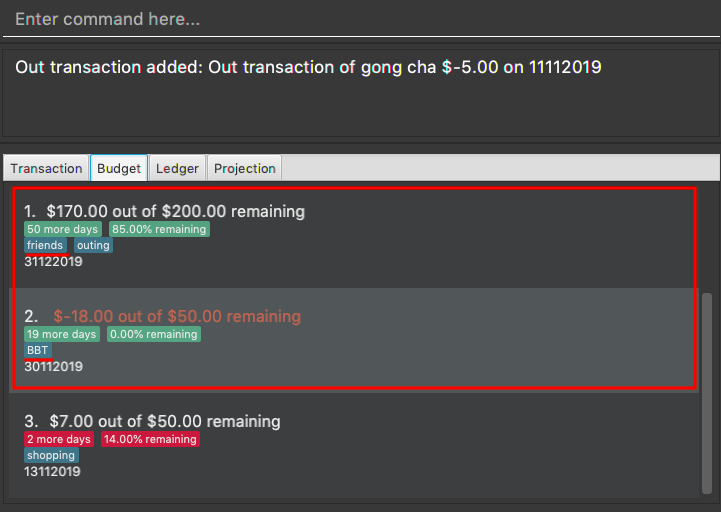The height and width of the screenshot is (512, 721).
Task: Click the shopping category tag
Action: coord(51,455)
